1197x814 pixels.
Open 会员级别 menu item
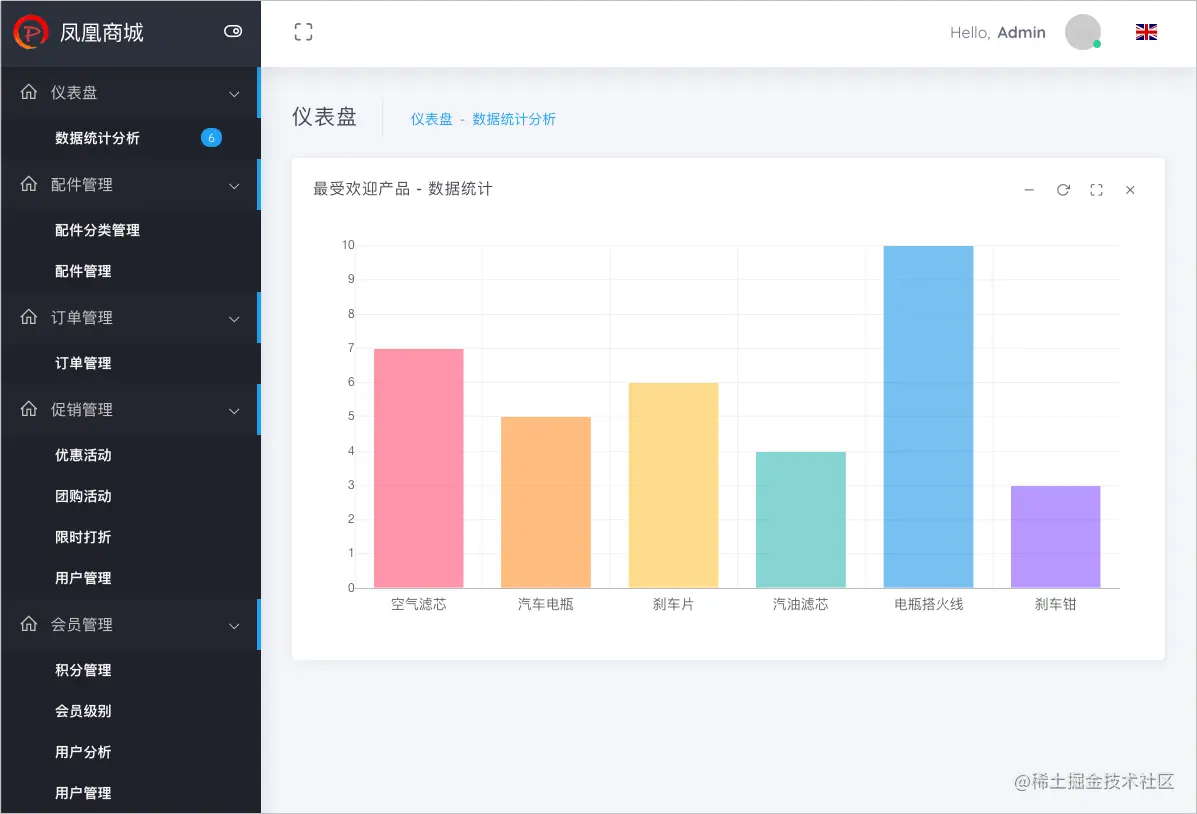pos(83,711)
